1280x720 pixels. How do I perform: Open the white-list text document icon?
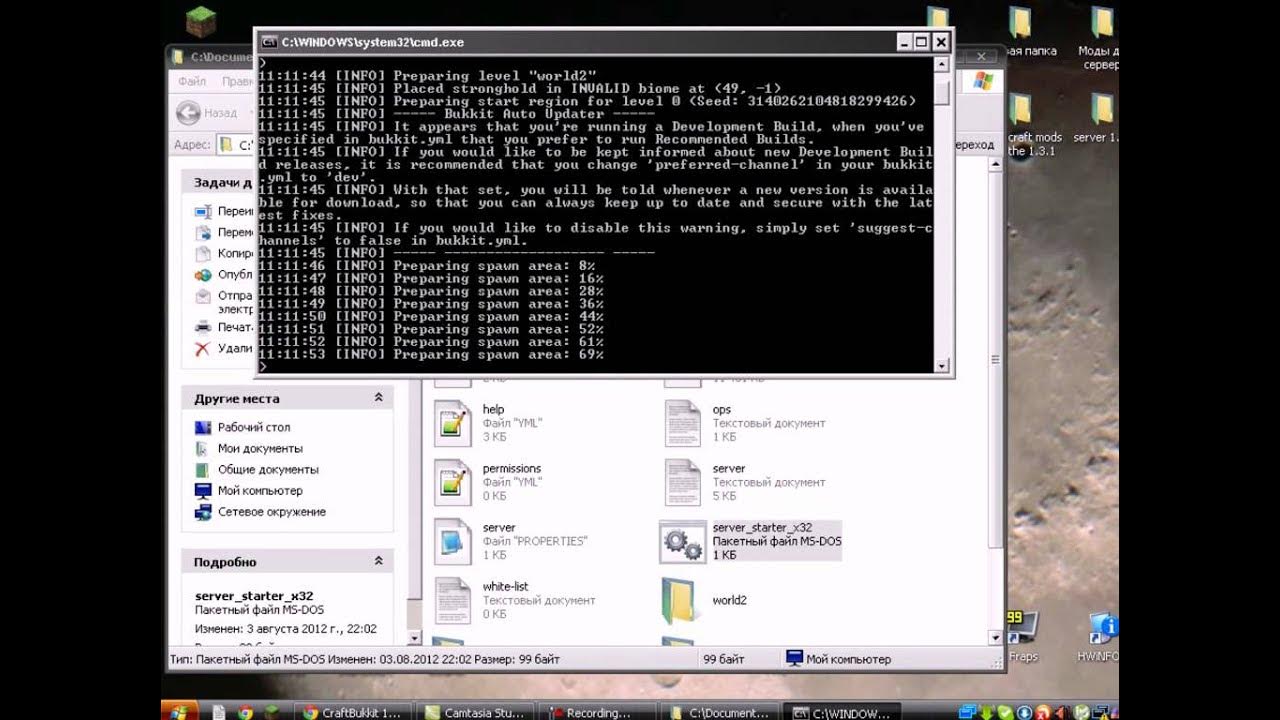(x=452, y=601)
